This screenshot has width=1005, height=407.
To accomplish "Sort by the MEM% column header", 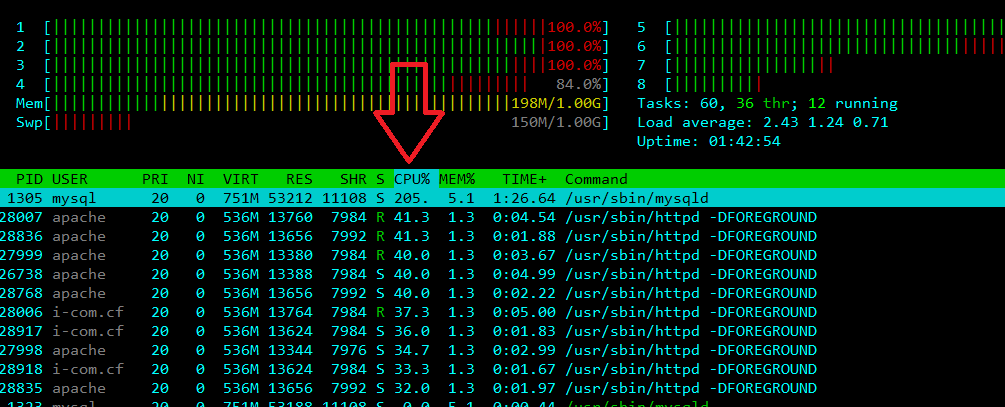I will 457,179.
